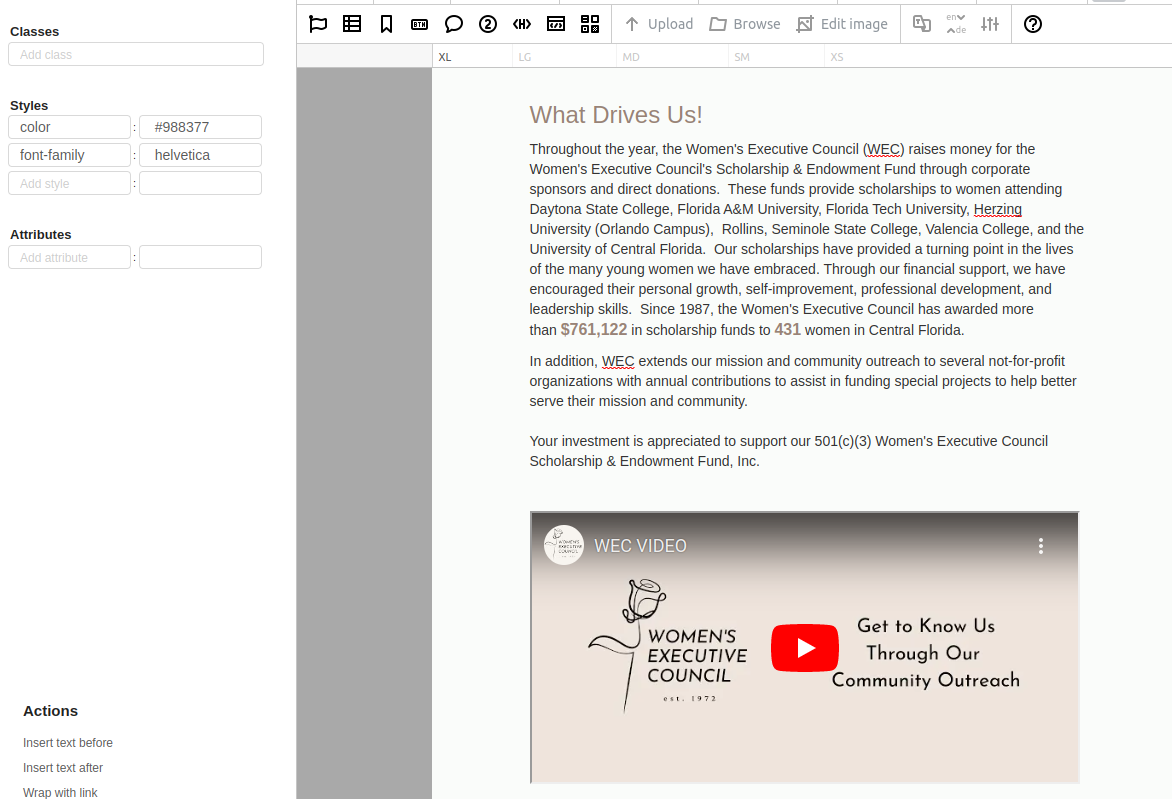Click Wrap with link action
Screen dimensions: 1172x799
pyautogui.click(x=60, y=792)
